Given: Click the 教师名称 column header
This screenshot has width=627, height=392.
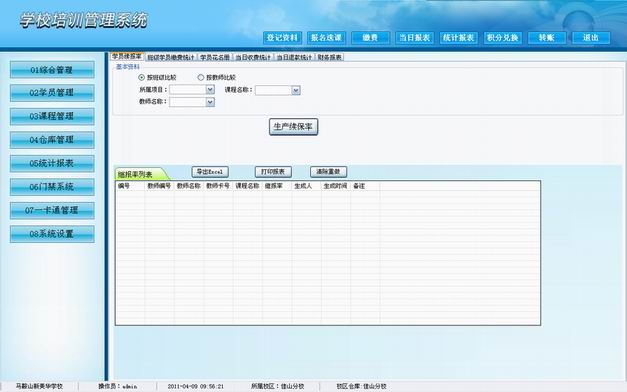Looking at the screenshot, I should coord(189,186).
